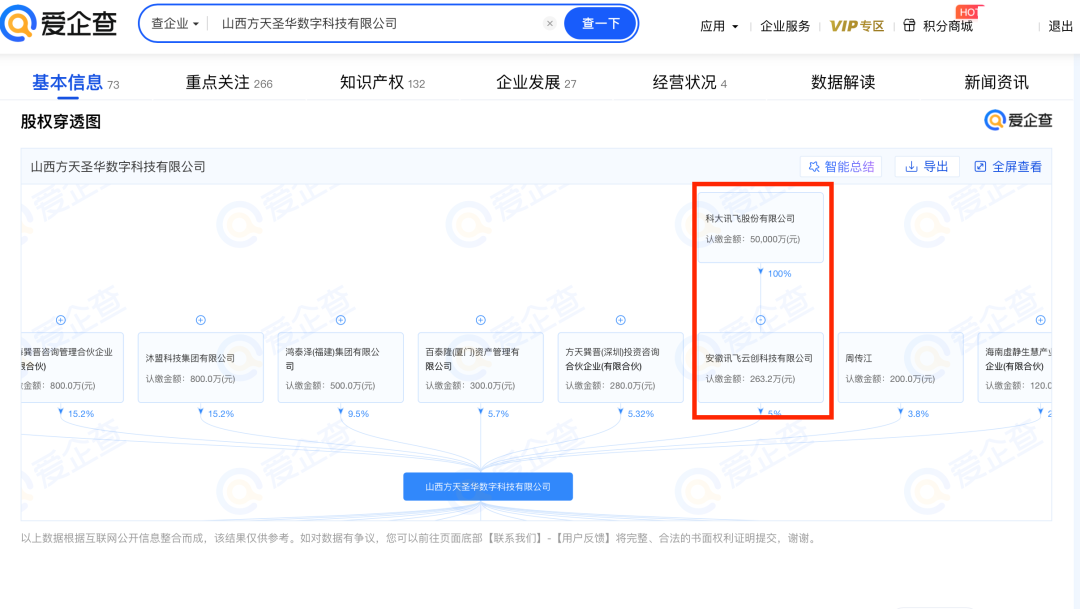Image resolution: width=1080 pixels, height=609 pixels.
Task: Open 全屏查看 fullscreen view
Action: [x=1007, y=167]
